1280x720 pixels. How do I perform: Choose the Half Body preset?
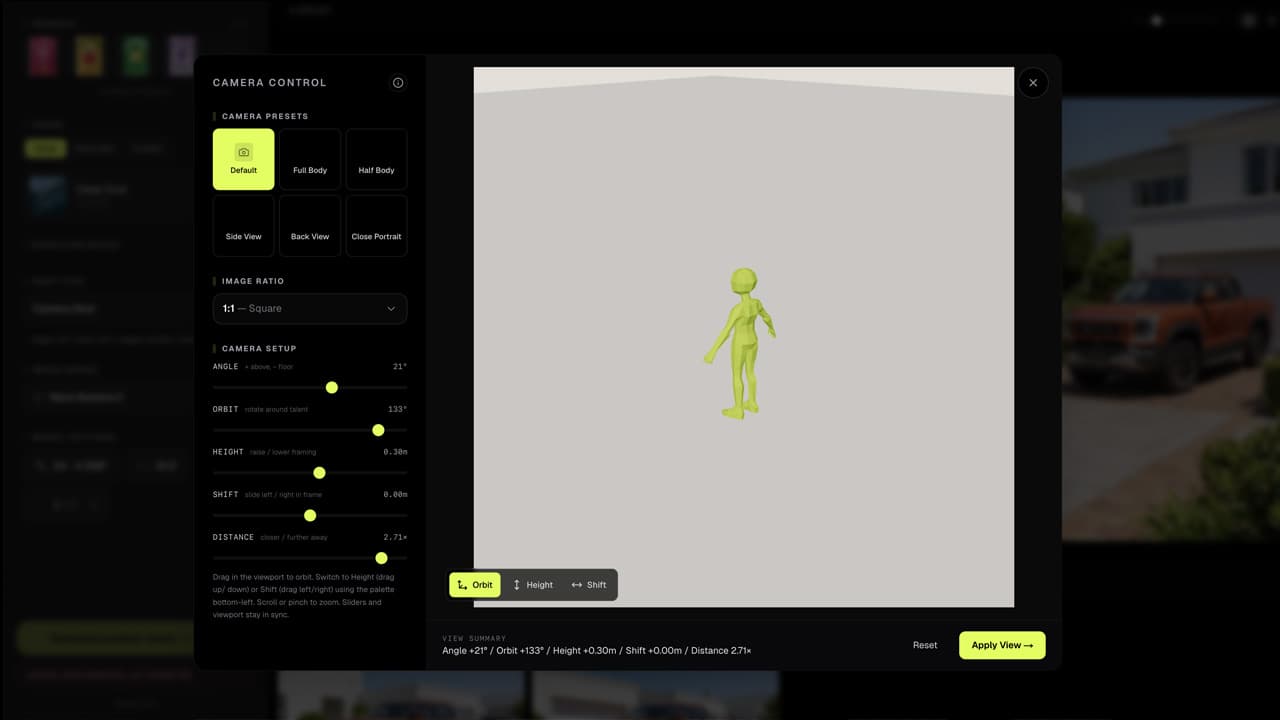(x=376, y=159)
